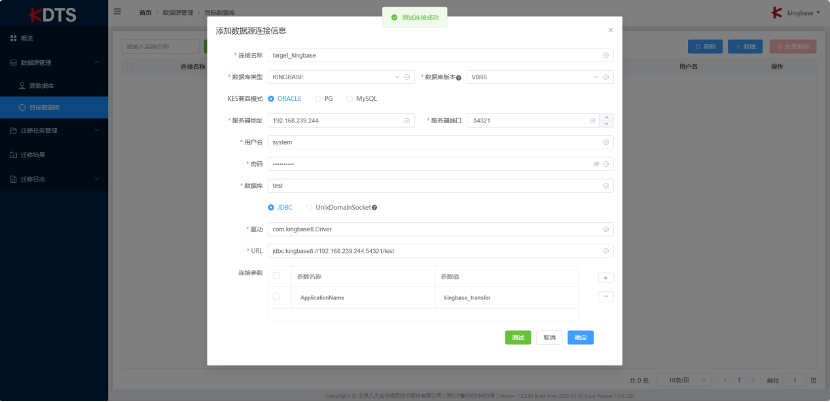This screenshot has width=830, height=402.
Task: Click the Kingbase logo in top-right
Action: (776, 13)
